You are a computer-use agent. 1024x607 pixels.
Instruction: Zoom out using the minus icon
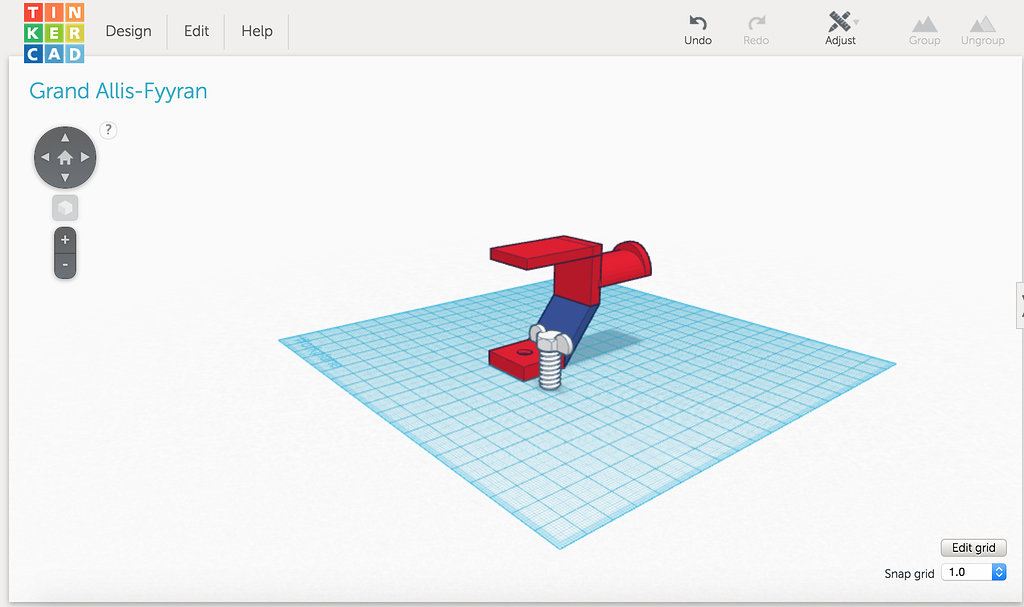64,264
